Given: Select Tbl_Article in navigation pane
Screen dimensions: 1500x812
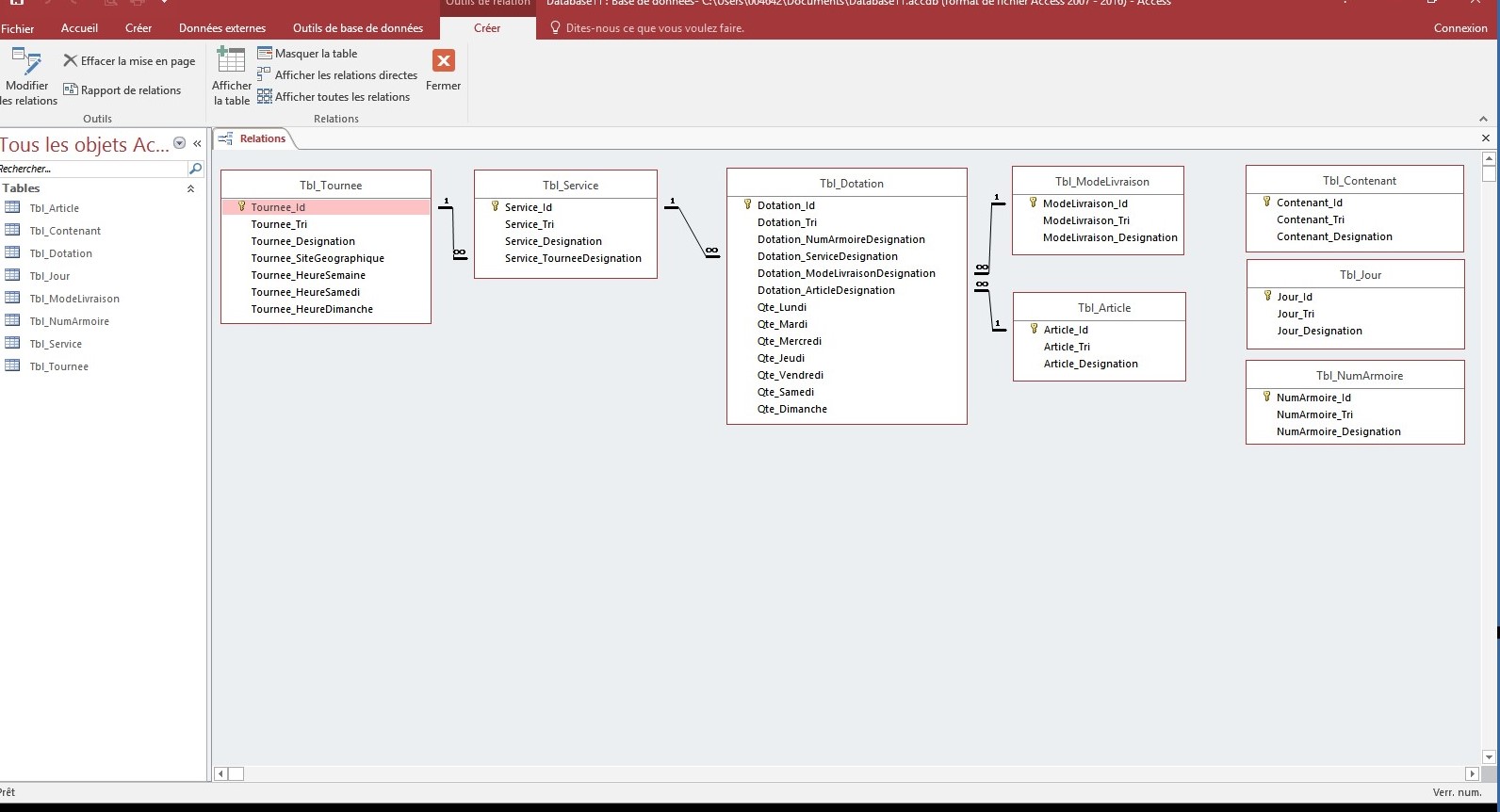Looking at the screenshot, I should 54,208.
